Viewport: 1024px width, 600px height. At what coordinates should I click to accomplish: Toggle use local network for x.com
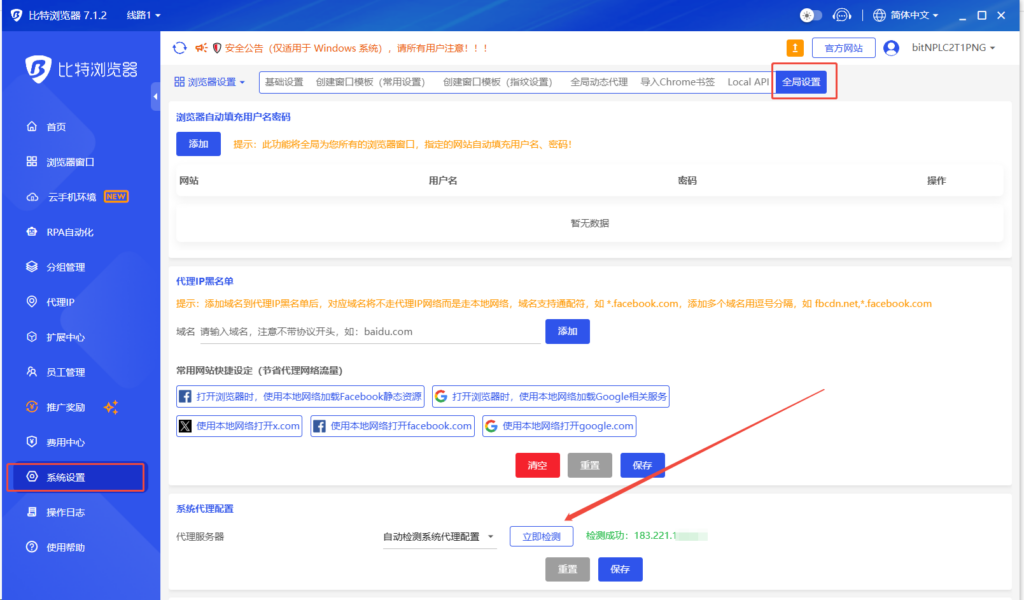239,426
